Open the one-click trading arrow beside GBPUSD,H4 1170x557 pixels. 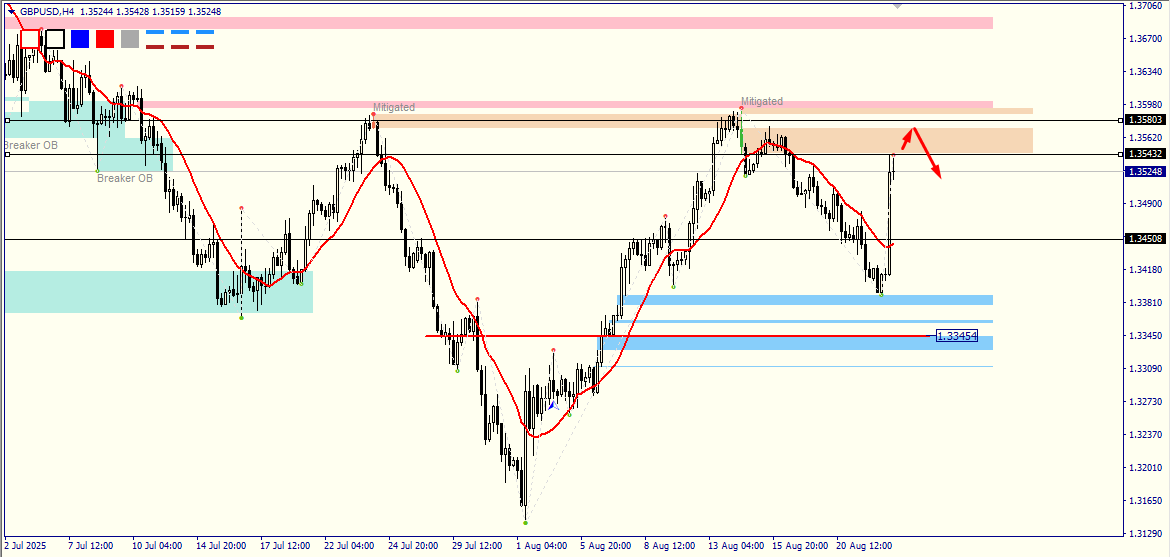pyautogui.click(x=11, y=11)
